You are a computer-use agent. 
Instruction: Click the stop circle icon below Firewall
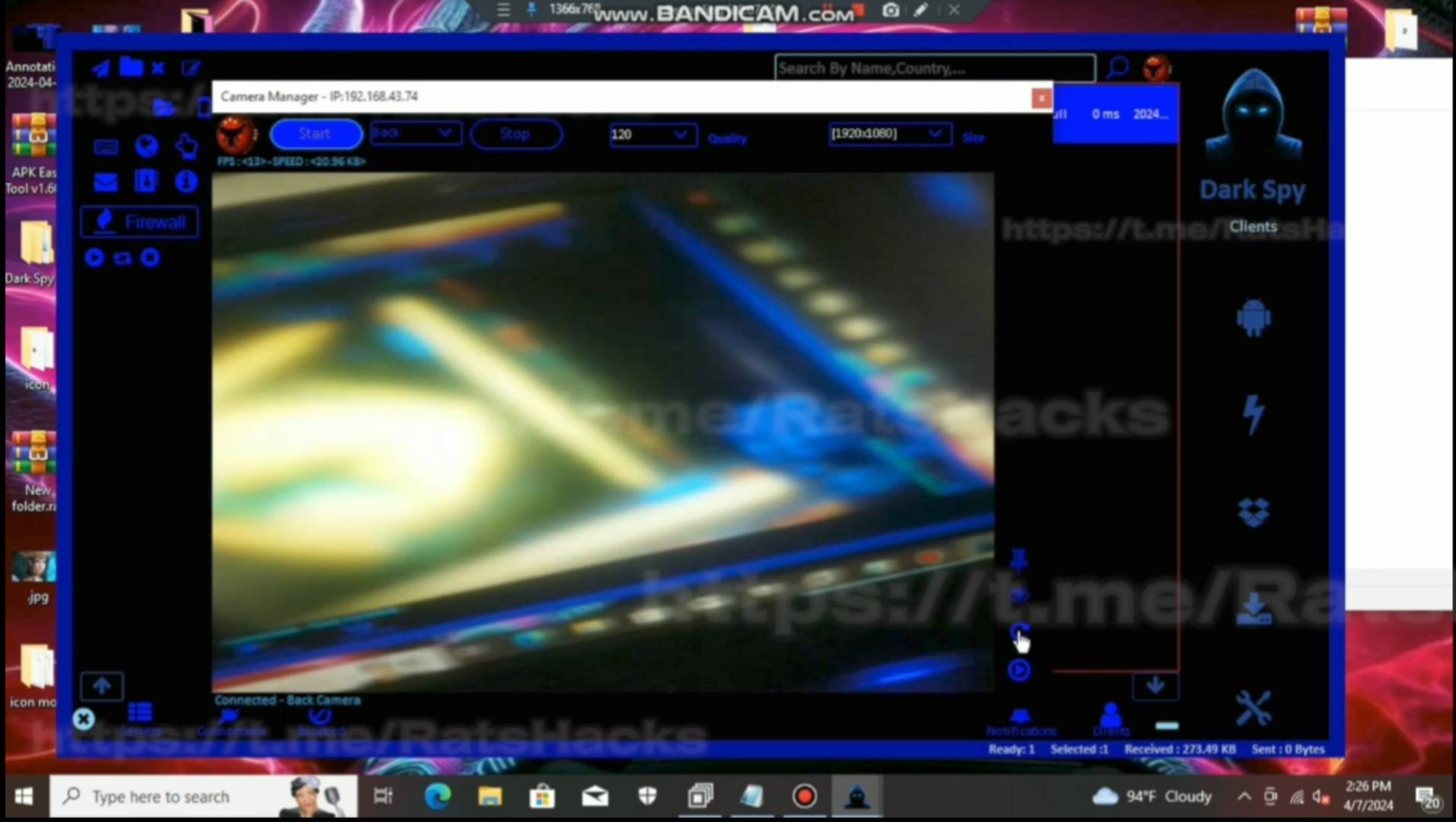tap(150, 258)
